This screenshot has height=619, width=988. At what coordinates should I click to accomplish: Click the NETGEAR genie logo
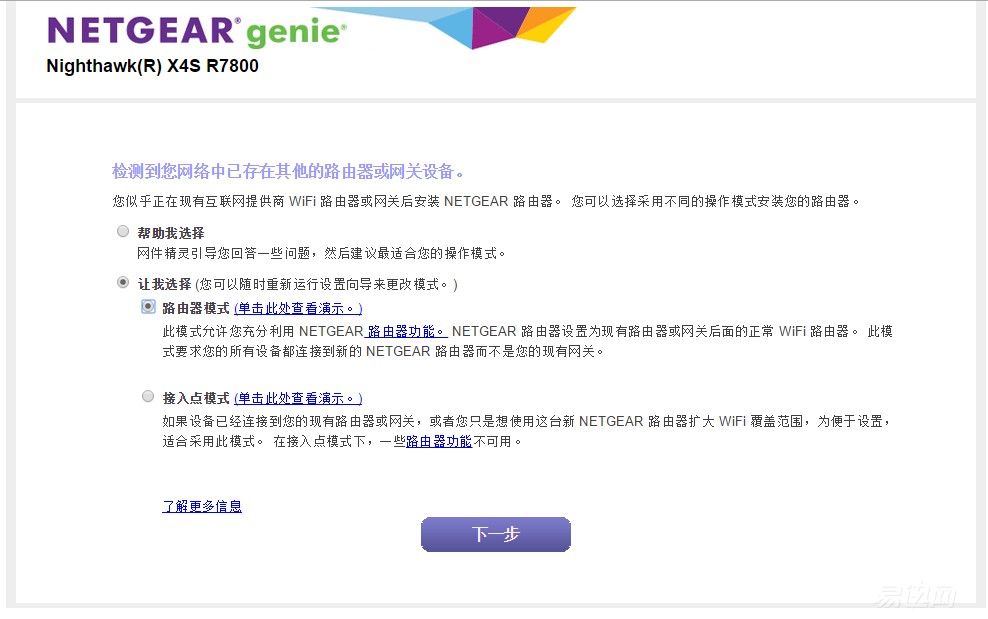[197, 31]
